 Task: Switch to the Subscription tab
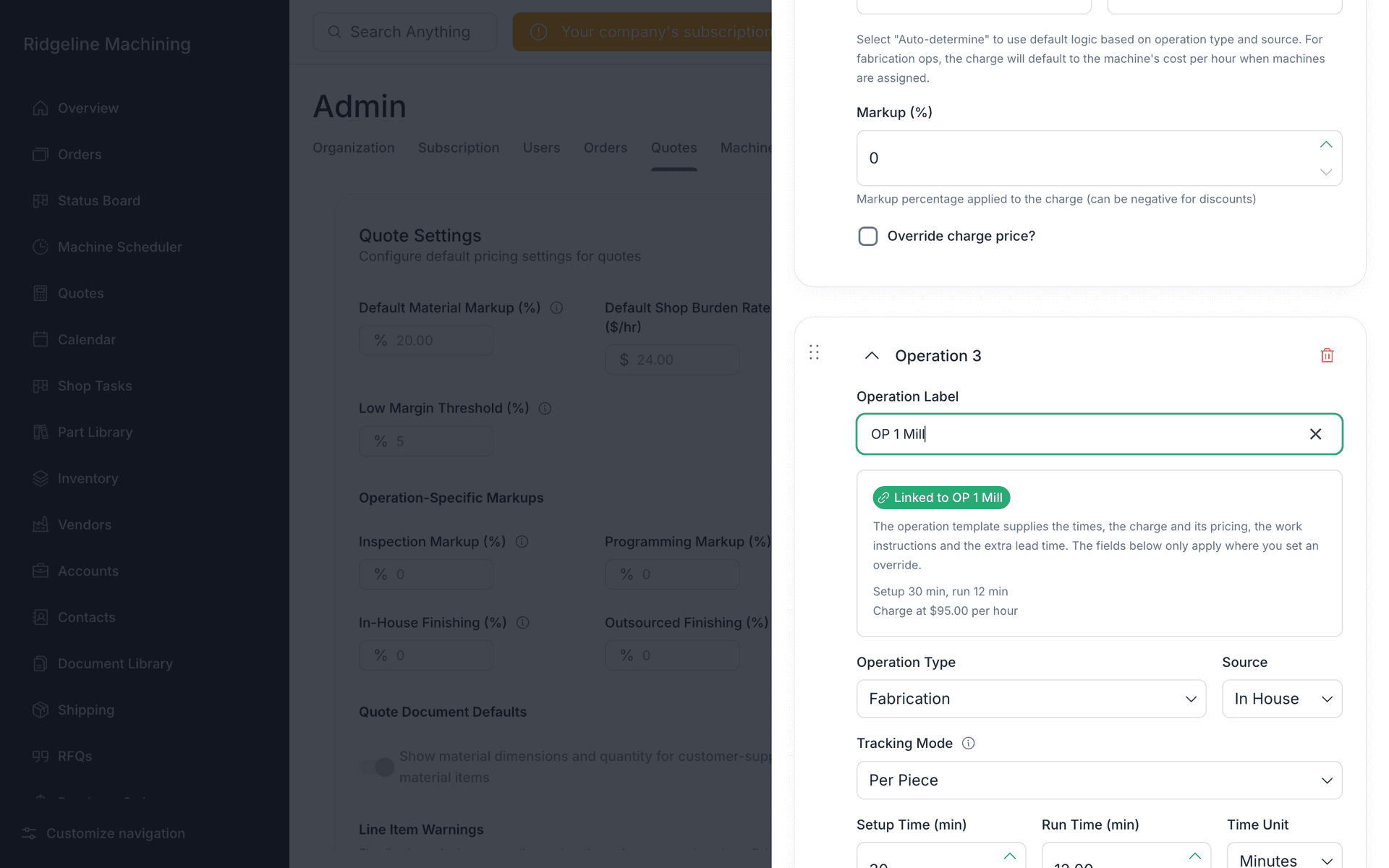[459, 148]
